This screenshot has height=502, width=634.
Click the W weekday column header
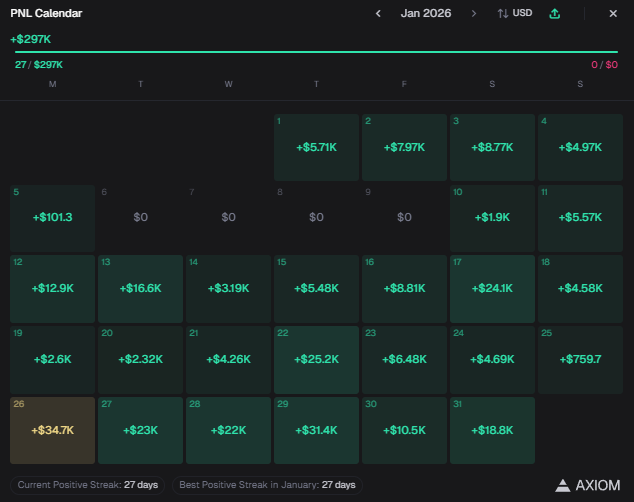228,84
